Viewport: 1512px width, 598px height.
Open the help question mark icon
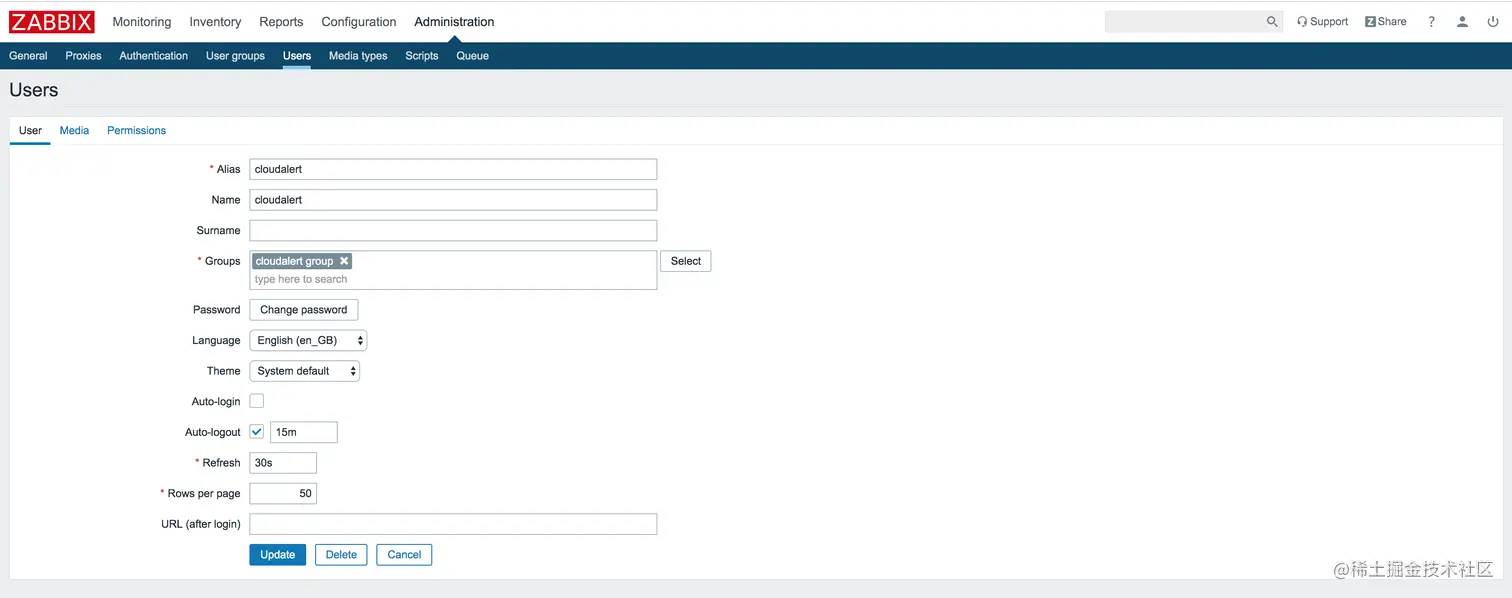1431,21
